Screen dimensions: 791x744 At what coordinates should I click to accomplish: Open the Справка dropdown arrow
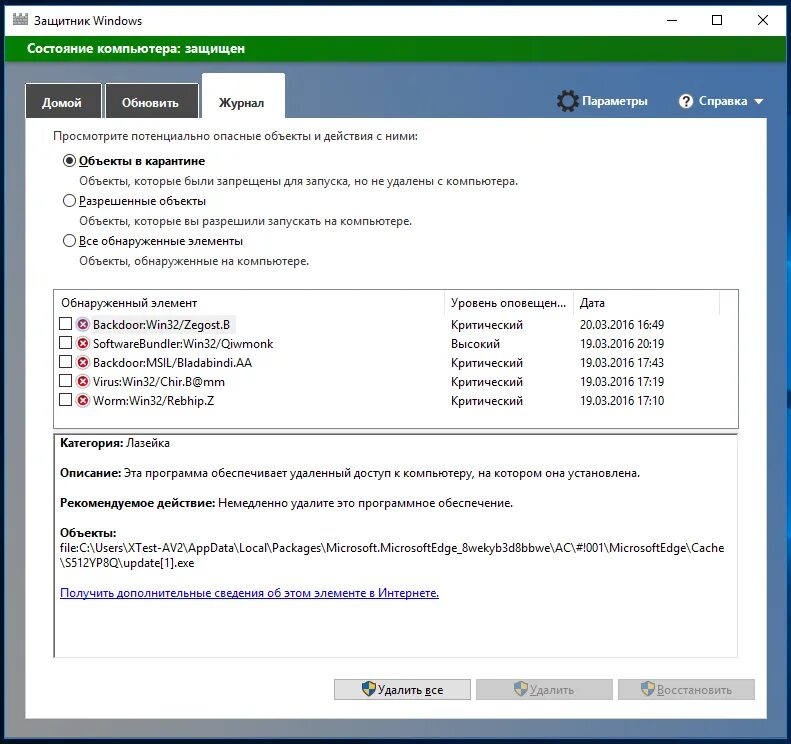[x=759, y=101]
